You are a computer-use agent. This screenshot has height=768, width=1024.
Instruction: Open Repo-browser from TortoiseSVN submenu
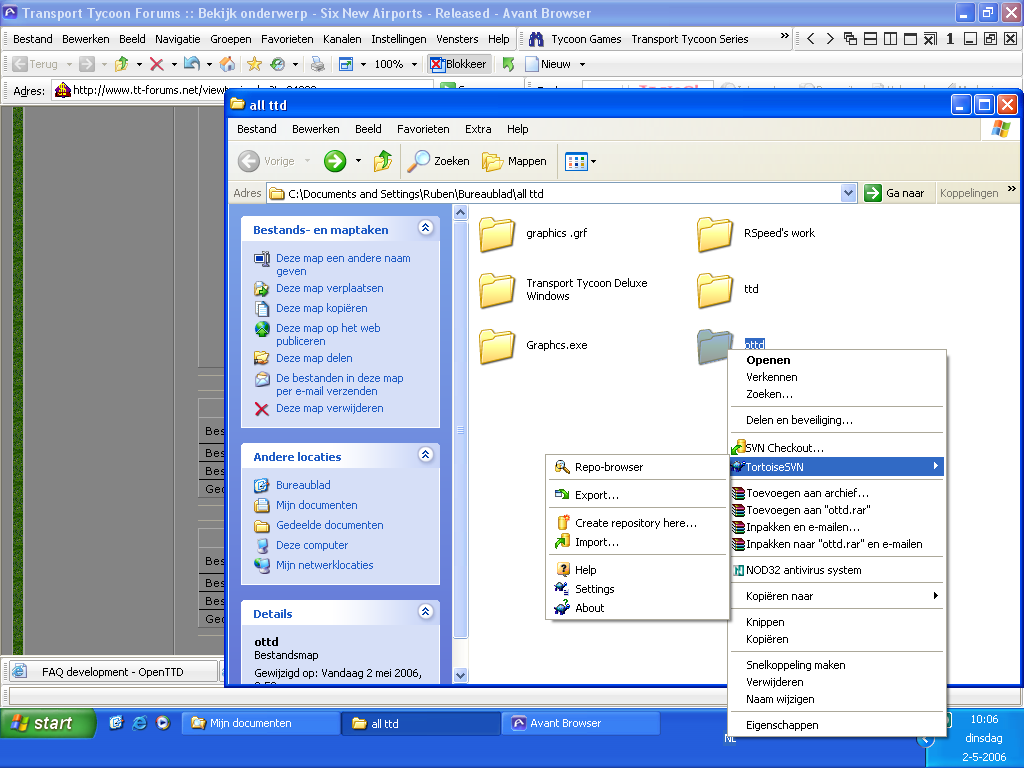(x=637, y=467)
